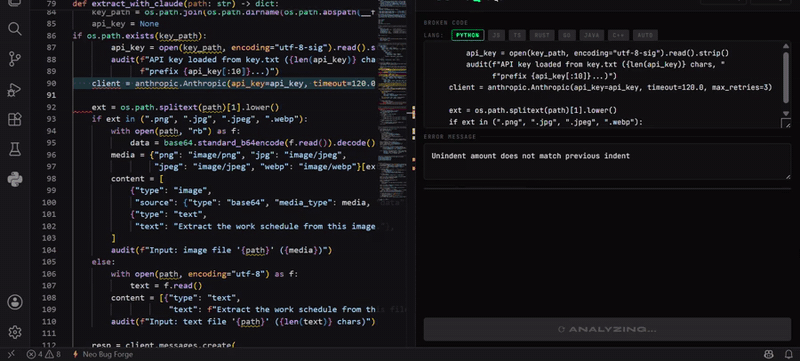Click the 'with open(path, "rb") as f:' line
800x361 pixels.
coord(175,131)
